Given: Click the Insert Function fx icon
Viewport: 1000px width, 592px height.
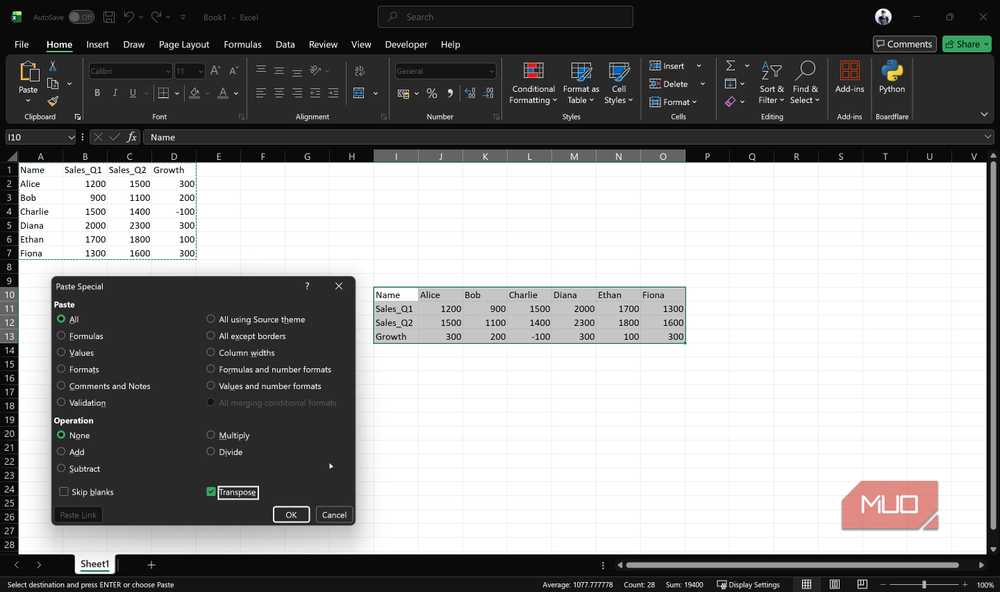Looking at the screenshot, I should (131, 137).
